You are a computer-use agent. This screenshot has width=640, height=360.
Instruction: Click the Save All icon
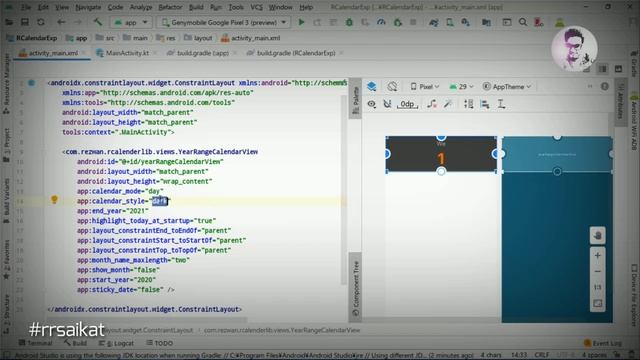24,22
